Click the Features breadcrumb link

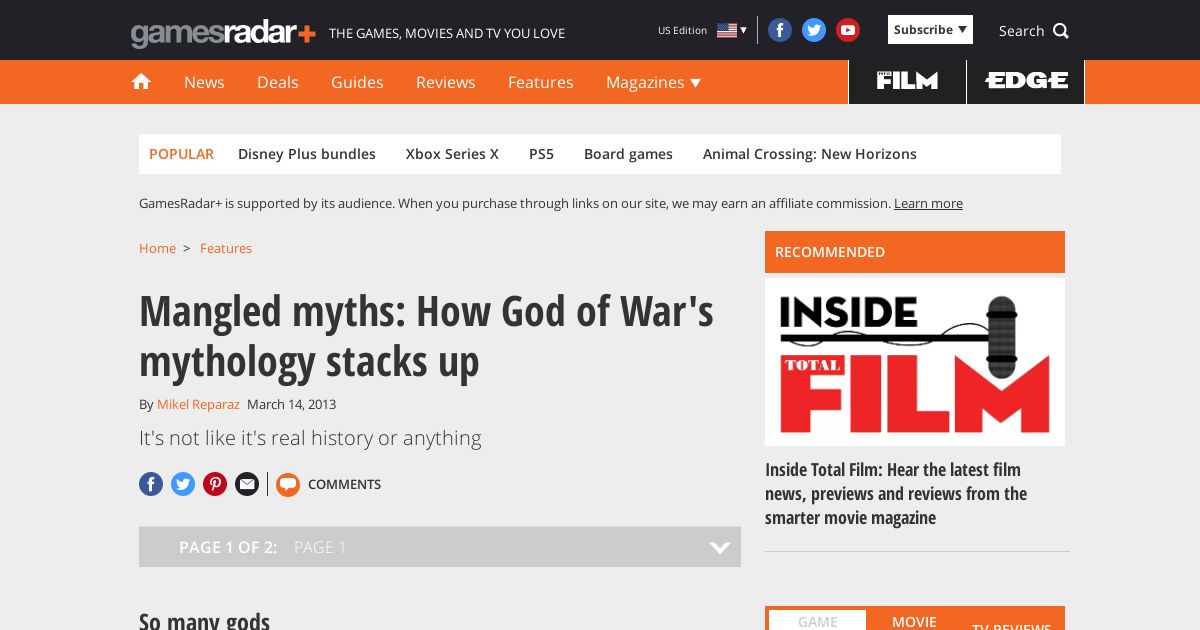[x=226, y=248]
